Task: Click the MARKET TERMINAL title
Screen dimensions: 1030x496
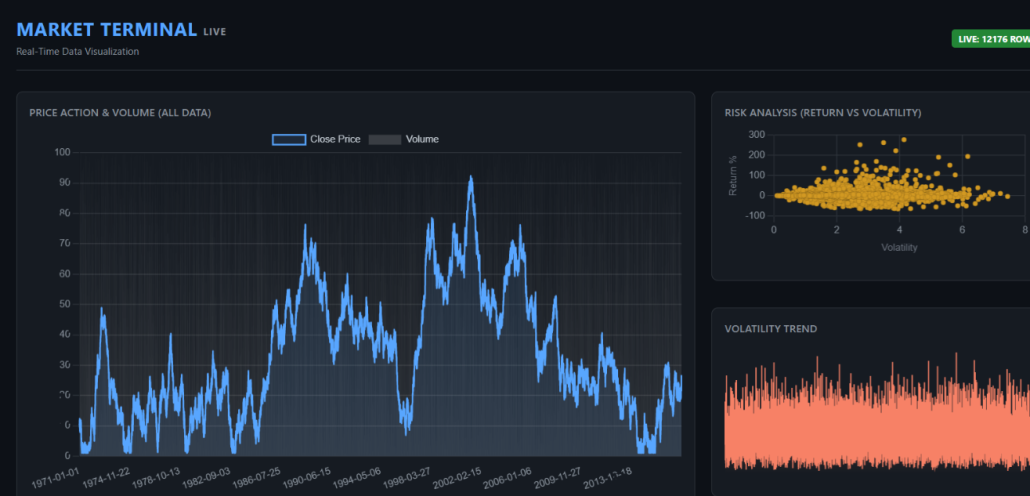Action: click(107, 29)
